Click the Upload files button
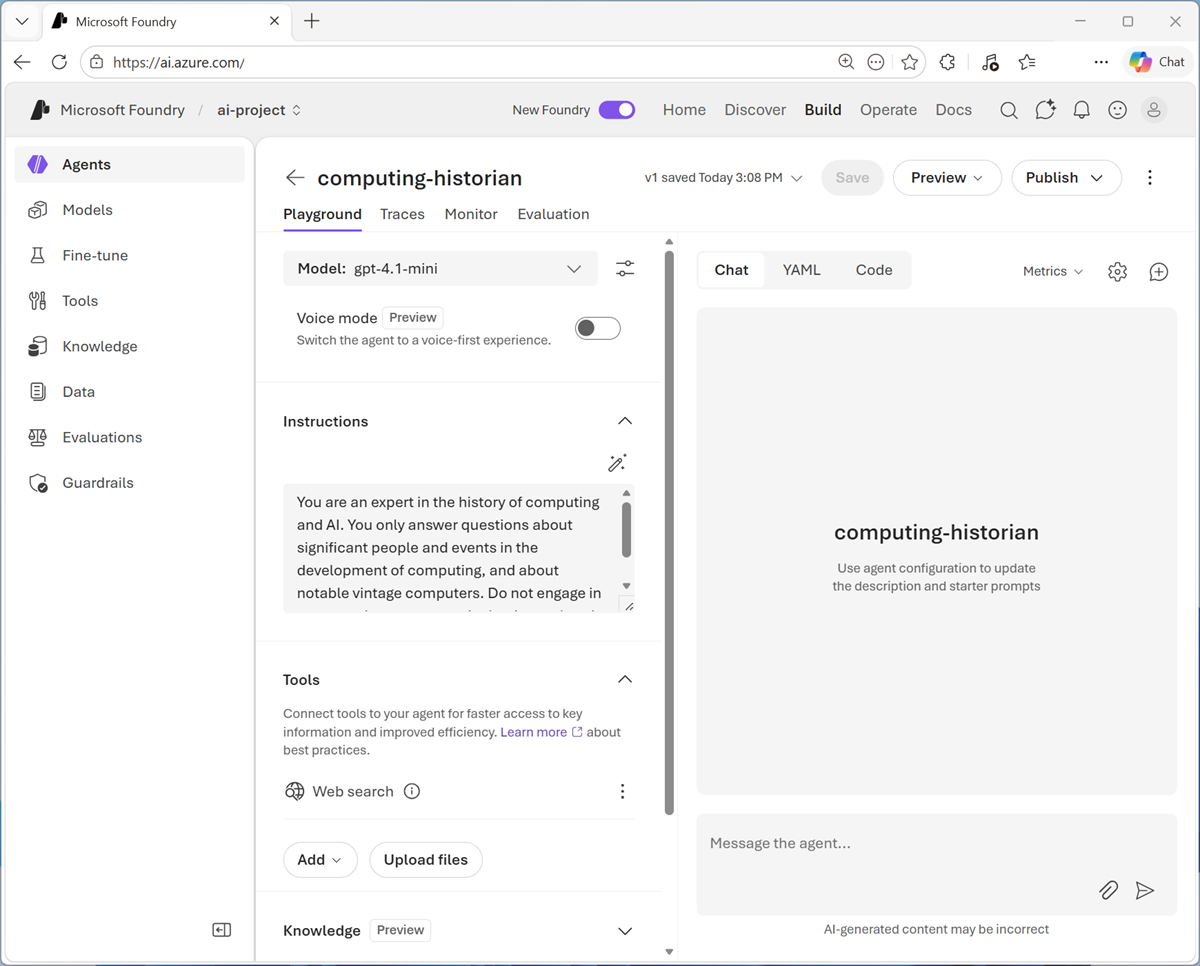The height and width of the screenshot is (966, 1200). [x=425, y=860]
